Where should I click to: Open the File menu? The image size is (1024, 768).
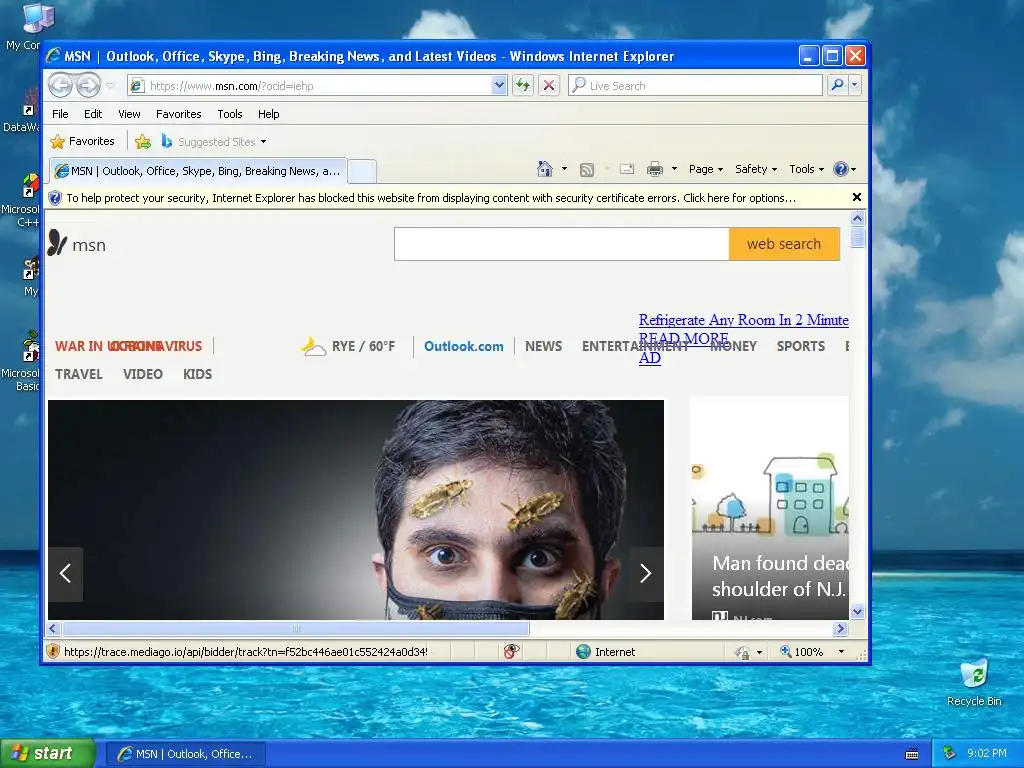[x=60, y=114]
